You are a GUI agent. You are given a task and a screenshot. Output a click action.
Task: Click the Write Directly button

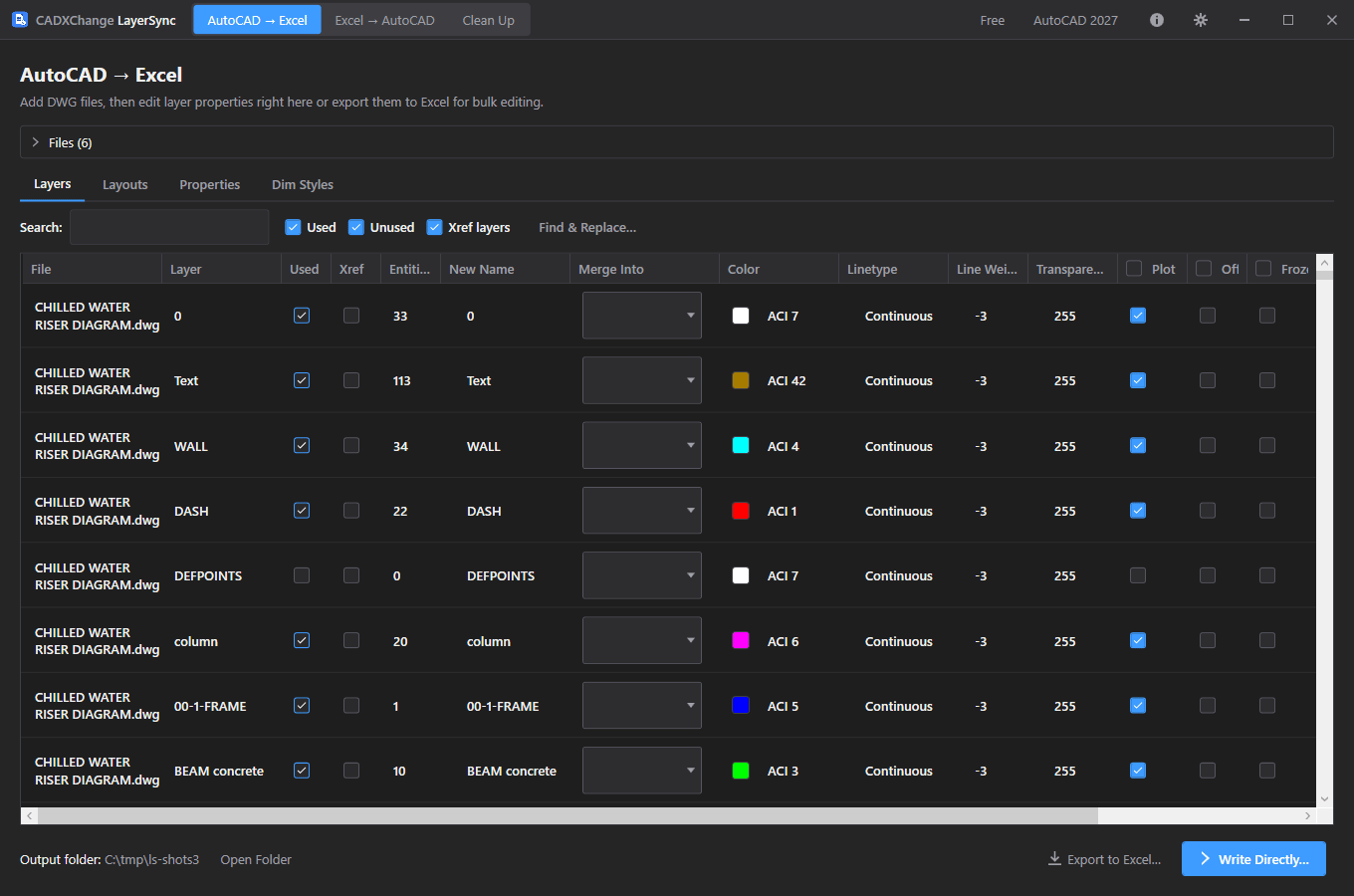1253,859
